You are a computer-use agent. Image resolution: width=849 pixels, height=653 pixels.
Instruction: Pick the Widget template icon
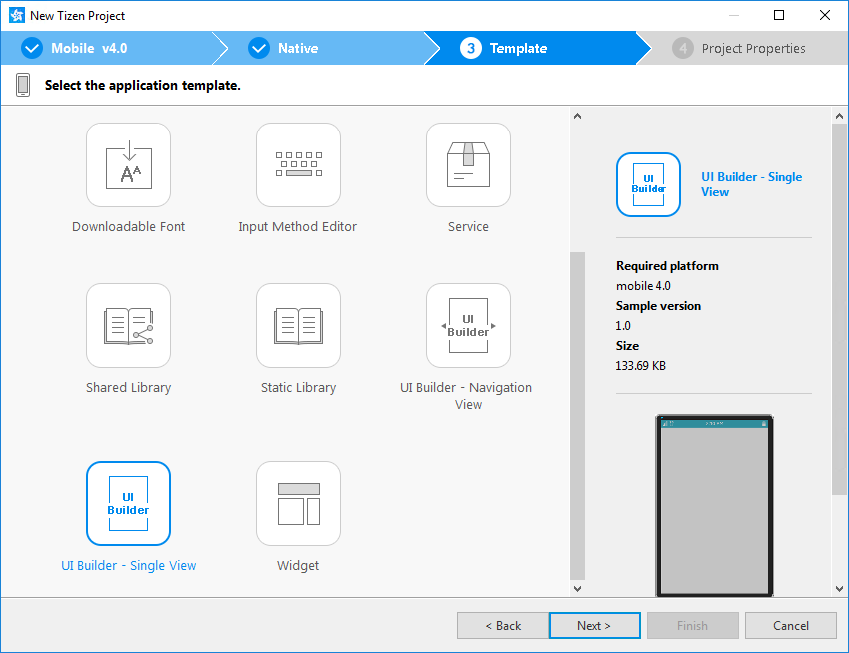tap(297, 503)
